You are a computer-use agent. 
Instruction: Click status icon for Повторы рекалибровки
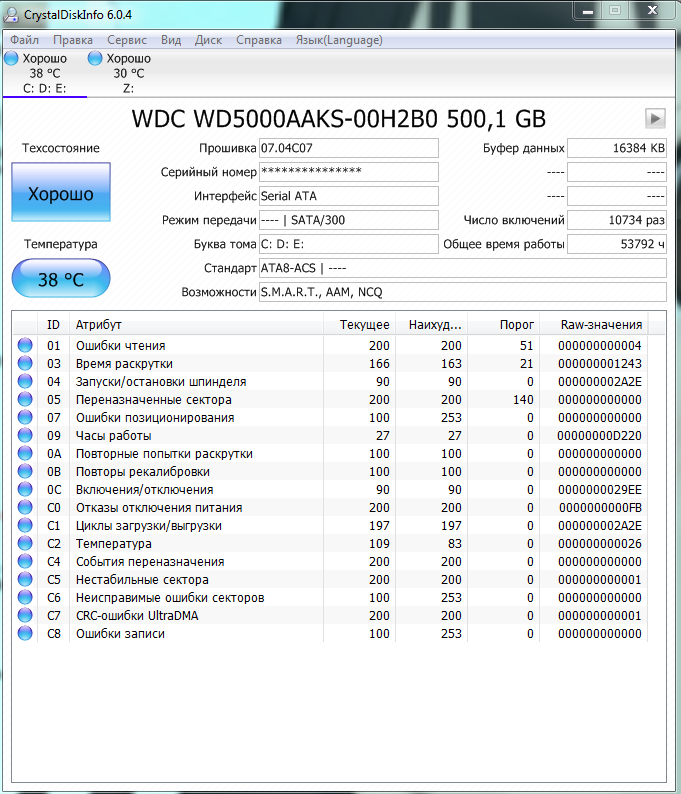click(x=25, y=471)
